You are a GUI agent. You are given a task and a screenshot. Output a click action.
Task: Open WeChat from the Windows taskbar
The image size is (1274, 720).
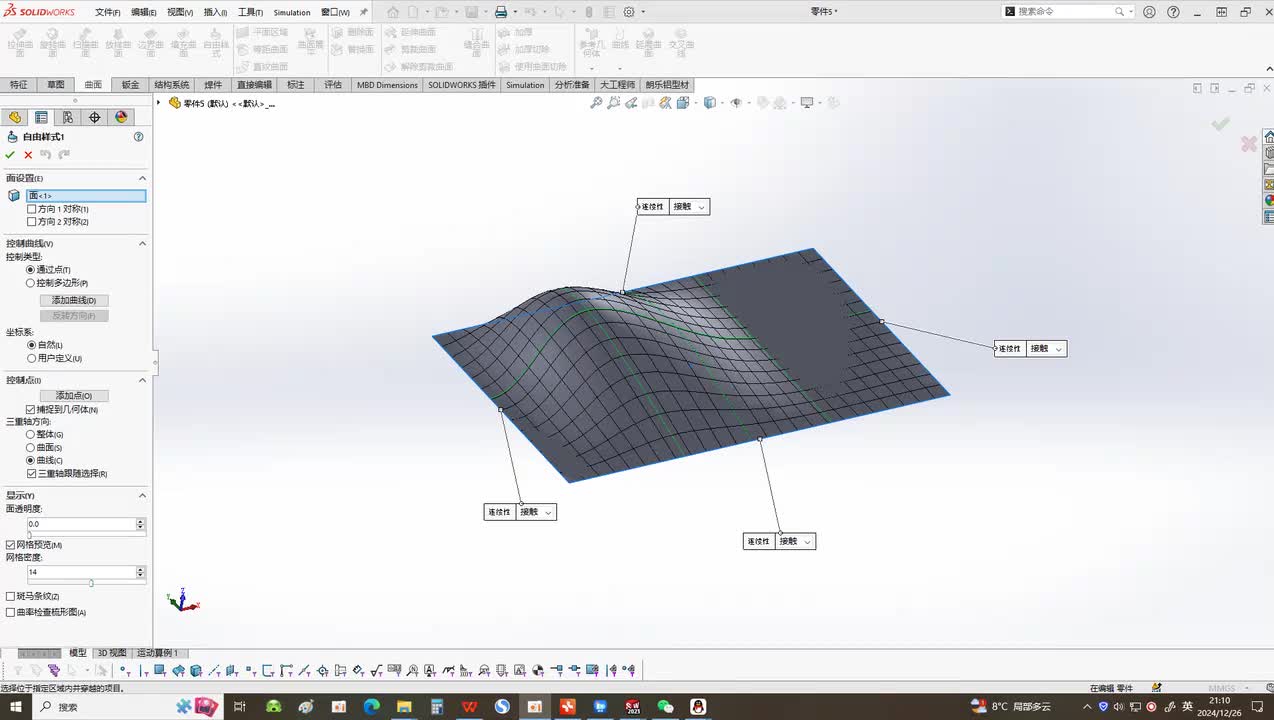pos(665,706)
